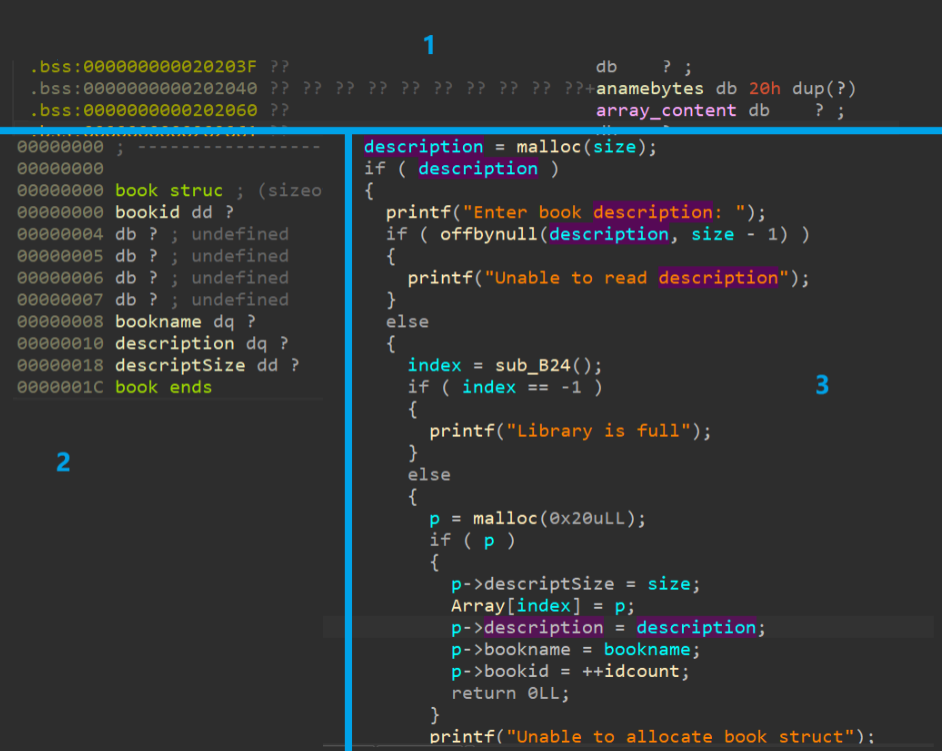This screenshot has height=751, width=942.
Task: Click the 'return 0LL;' statement
Action: coord(510,693)
